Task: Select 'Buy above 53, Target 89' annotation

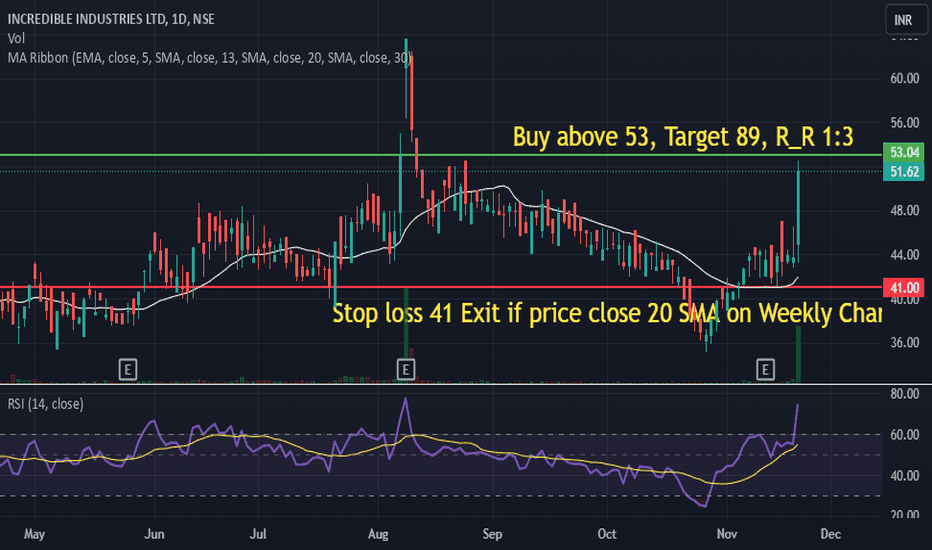Action: point(683,137)
